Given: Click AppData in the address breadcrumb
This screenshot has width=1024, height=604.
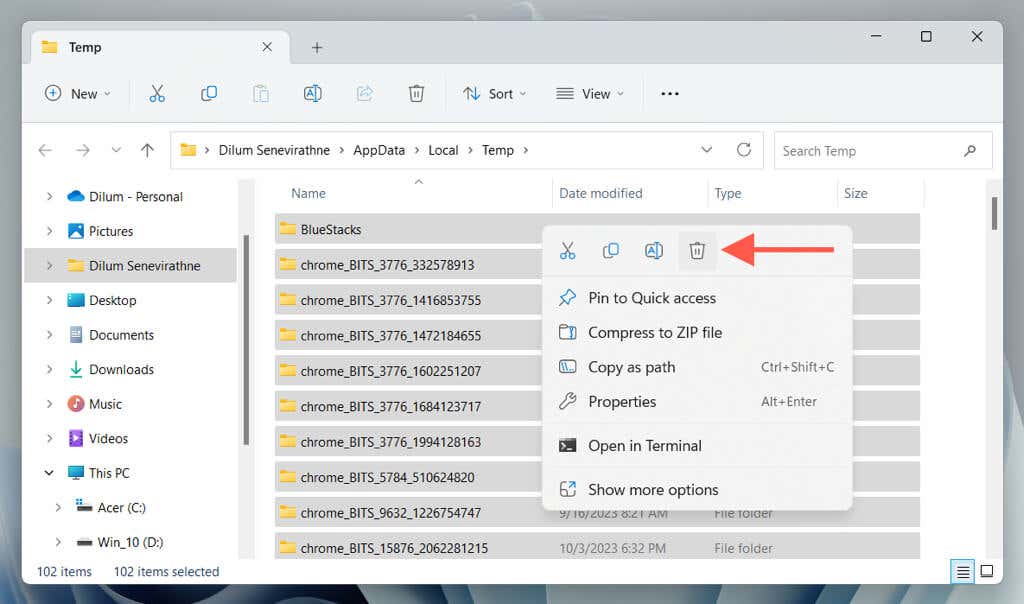Looking at the screenshot, I should point(379,150).
